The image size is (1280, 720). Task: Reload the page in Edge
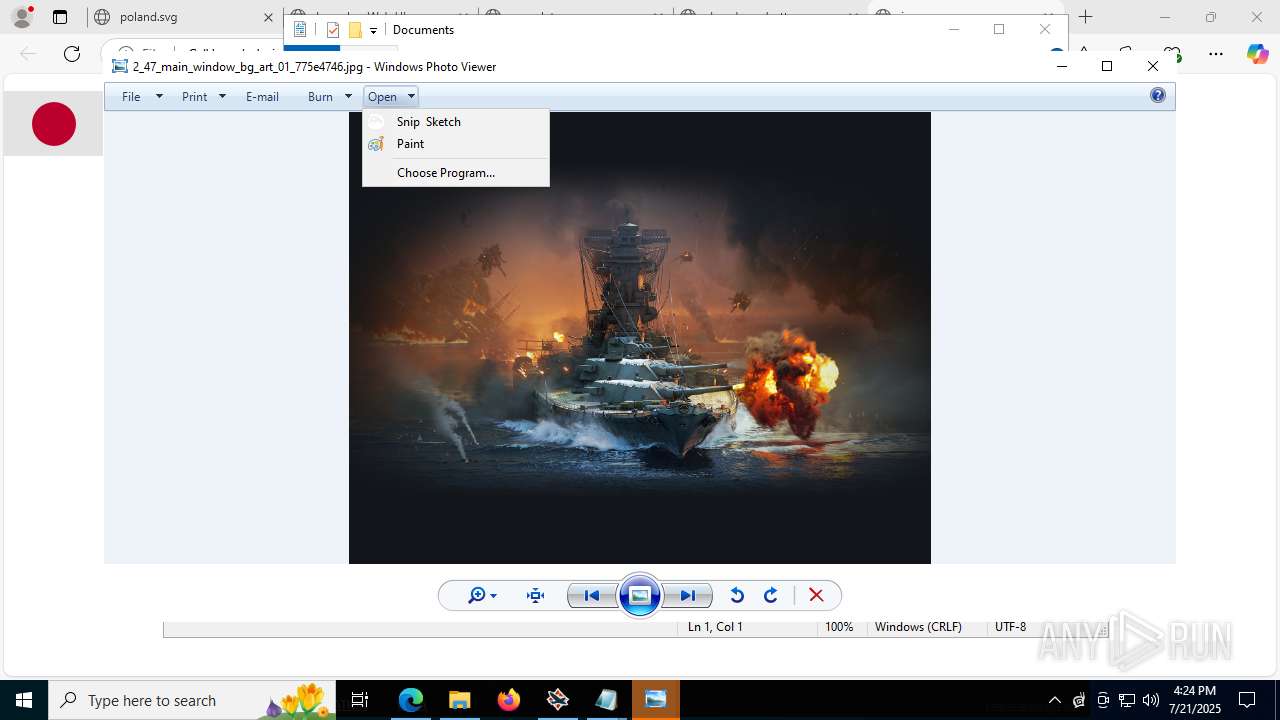click(72, 54)
